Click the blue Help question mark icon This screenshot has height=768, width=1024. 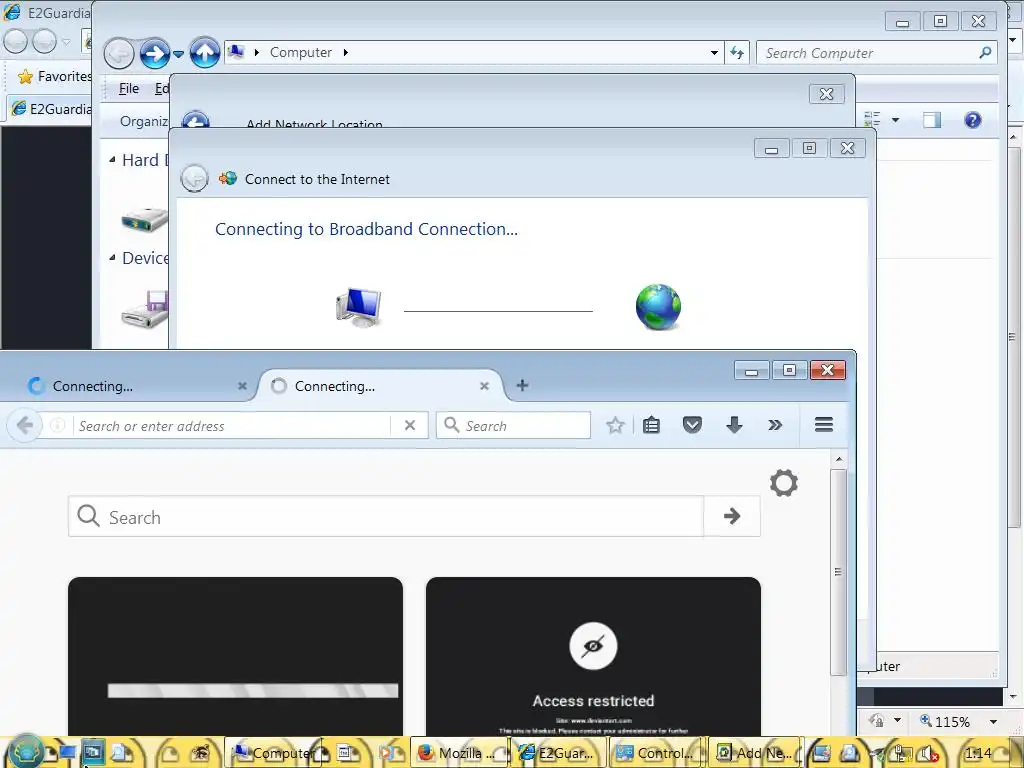tap(972, 120)
